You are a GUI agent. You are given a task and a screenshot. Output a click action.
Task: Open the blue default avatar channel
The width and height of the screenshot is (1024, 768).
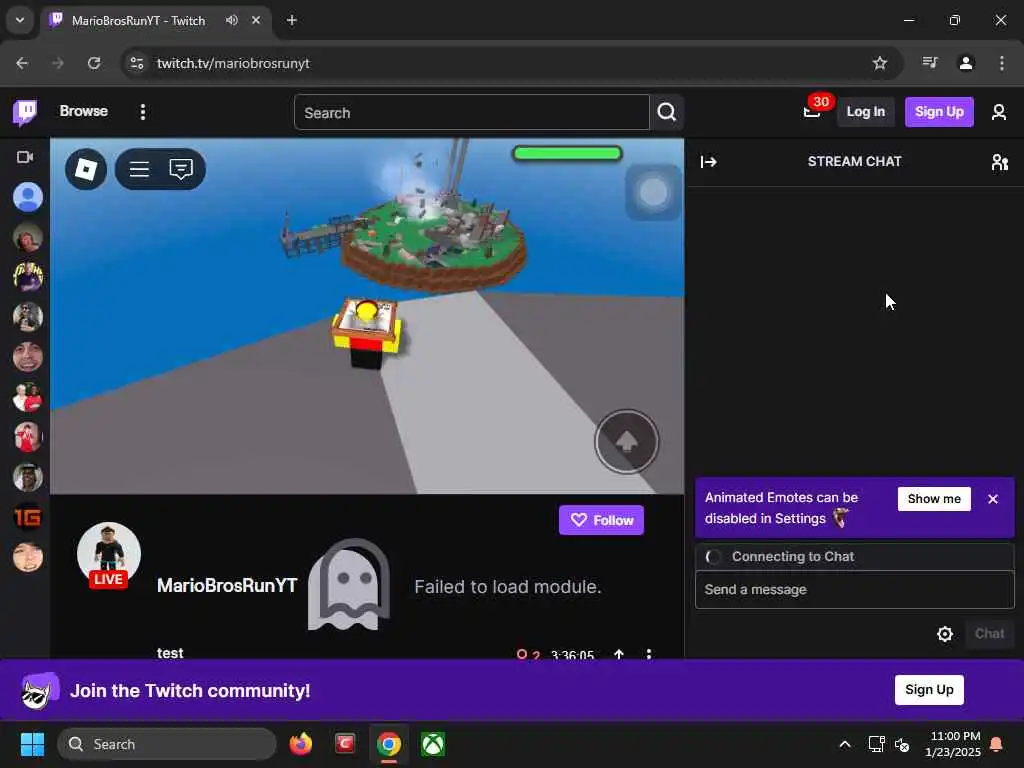tap(27, 197)
